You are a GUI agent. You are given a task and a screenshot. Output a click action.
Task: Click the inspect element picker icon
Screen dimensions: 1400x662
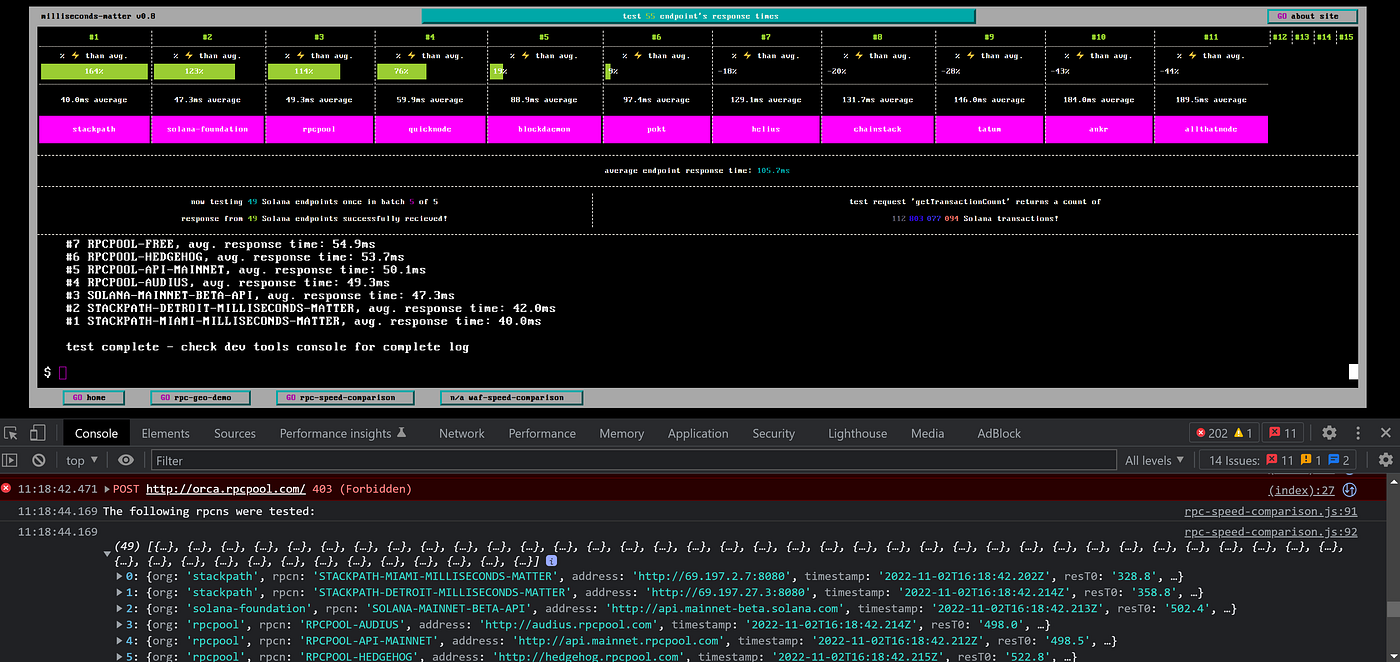[12, 433]
